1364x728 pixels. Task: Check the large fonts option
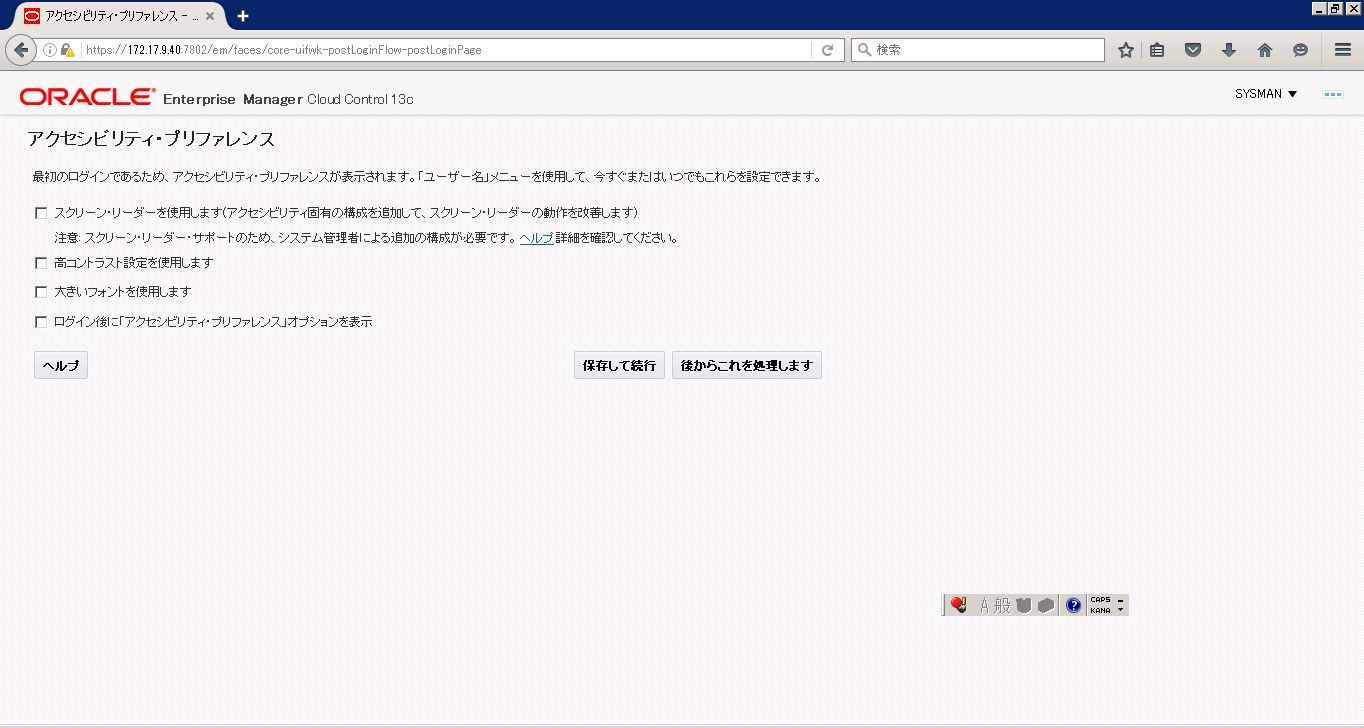click(x=41, y=292)
